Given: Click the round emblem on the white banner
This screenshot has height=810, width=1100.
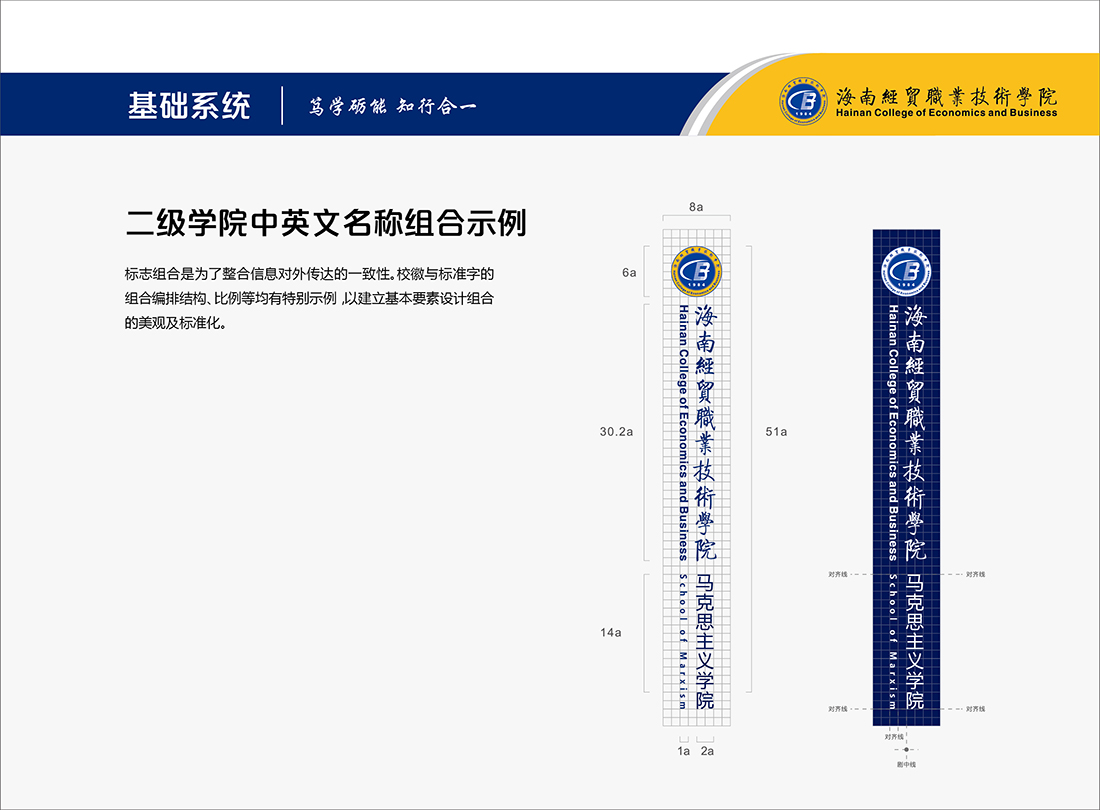Looking at the screenshot, I should pyautogui.click(x=696, y=270).
